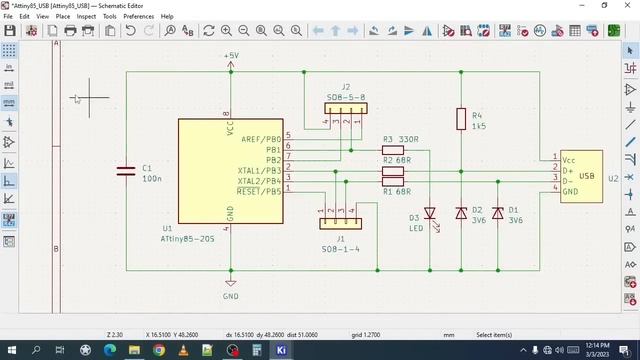Open the Page Settings icon

pos(53,31)
